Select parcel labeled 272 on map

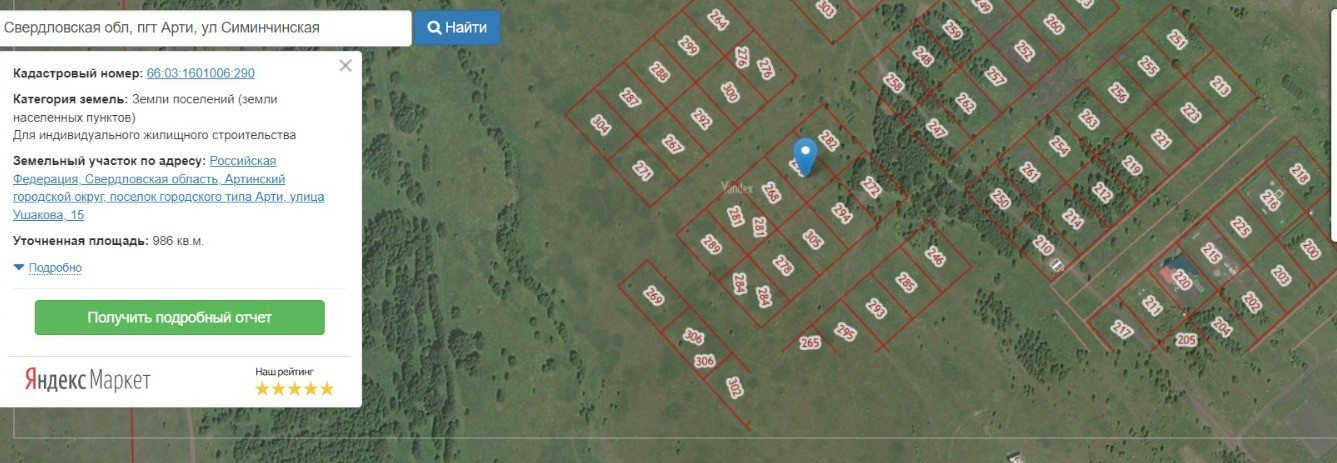(x=871, y=188)
